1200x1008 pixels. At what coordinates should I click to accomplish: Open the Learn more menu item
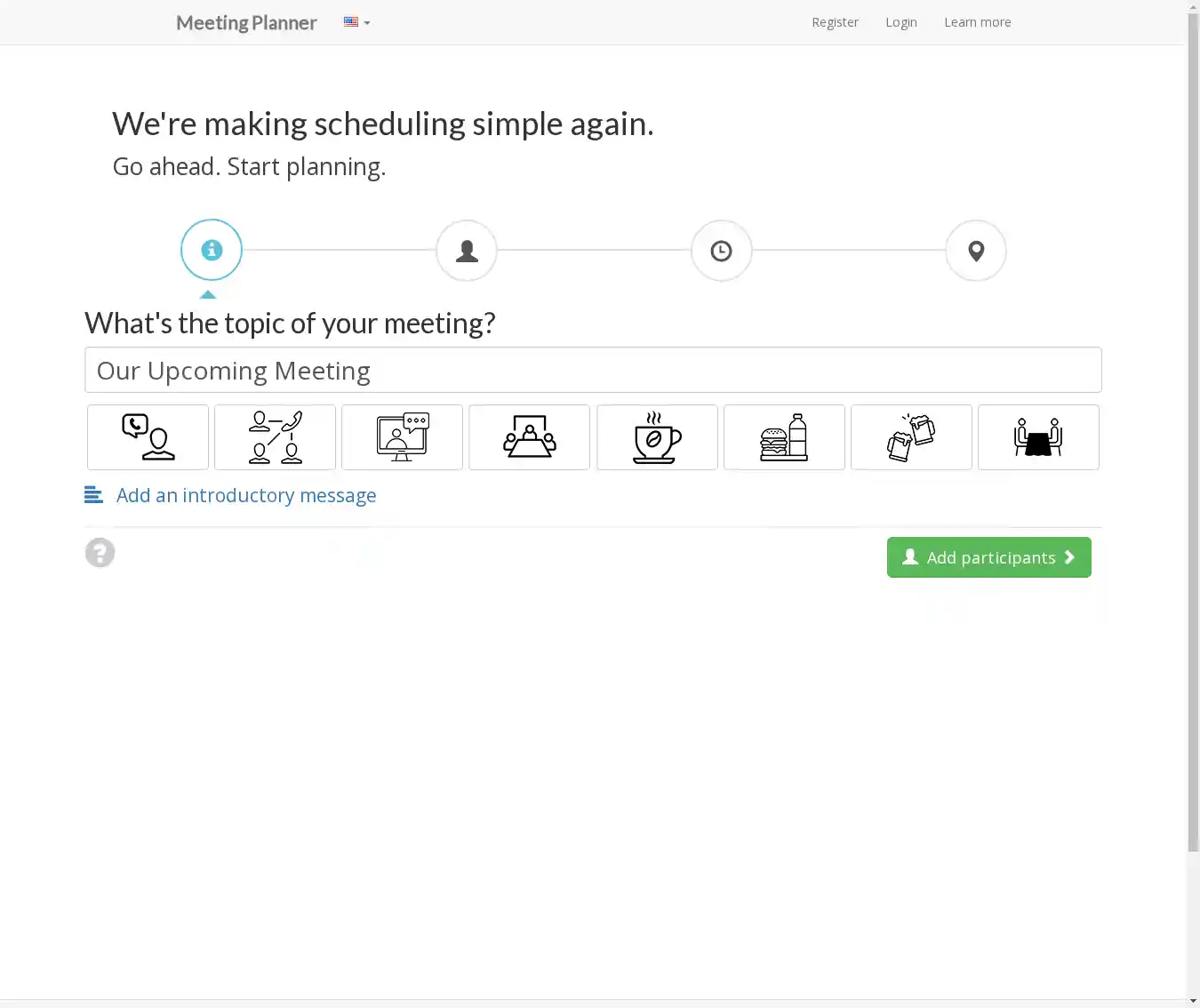click(977, 22)
